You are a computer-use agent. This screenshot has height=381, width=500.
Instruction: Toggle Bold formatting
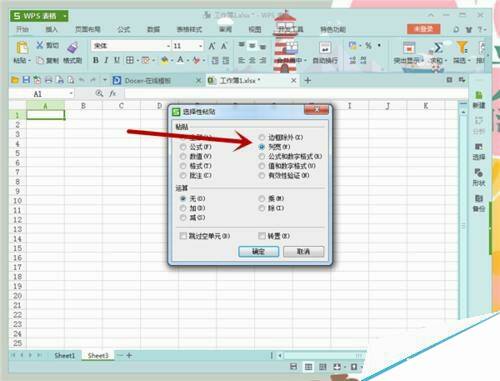96,60
